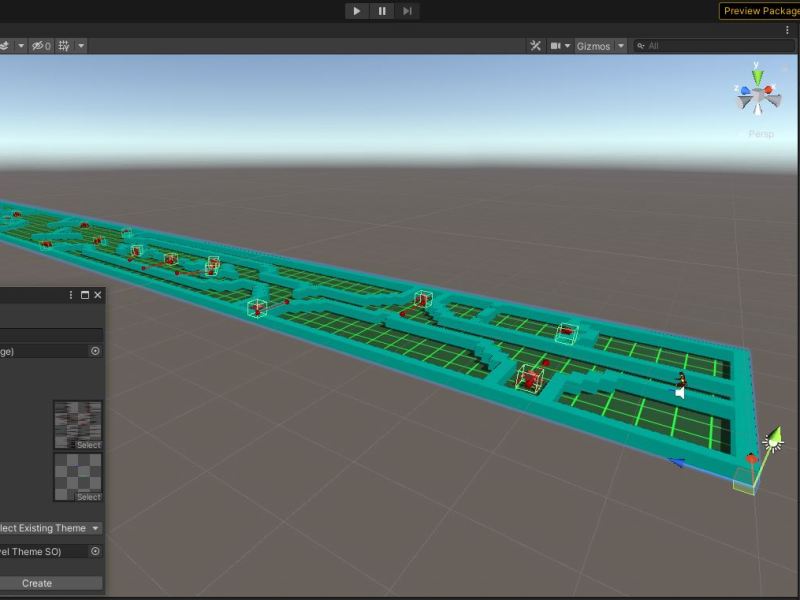The image size is (800, 600).
Task: Select the scene view shading mode icon
Action: click(x=5, y=45)
